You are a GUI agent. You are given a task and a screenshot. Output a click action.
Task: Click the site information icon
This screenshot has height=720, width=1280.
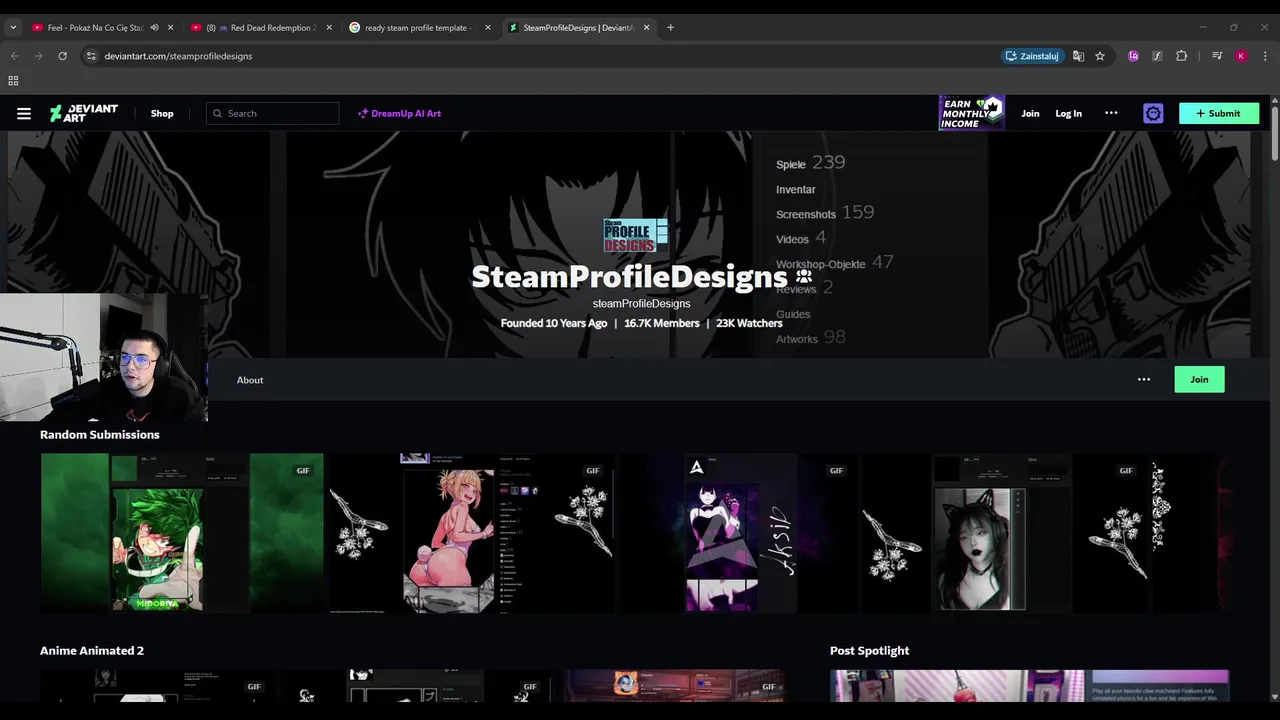91,56
